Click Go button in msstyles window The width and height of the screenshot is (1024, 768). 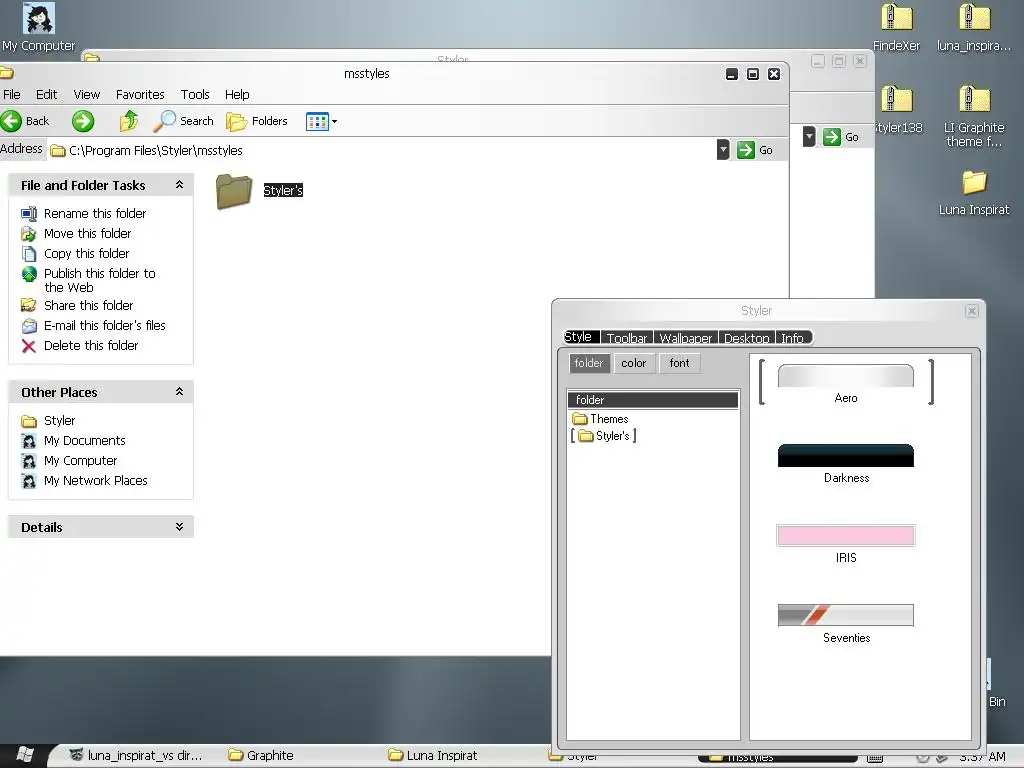pyautogui.click(x=755, y=150)
